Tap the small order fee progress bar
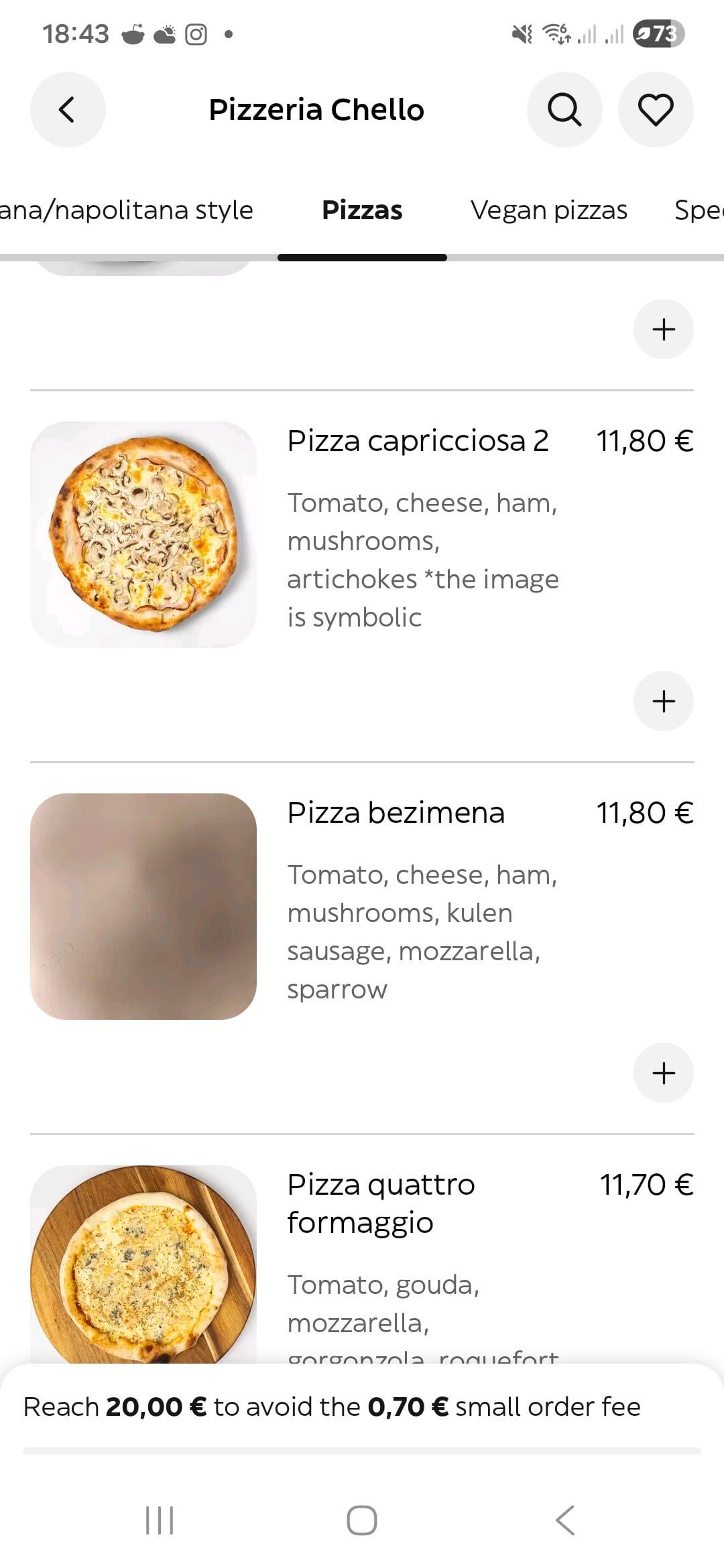Viewport: 724px width, 1568px height. pyautogui.click(x=362, y=1451)
